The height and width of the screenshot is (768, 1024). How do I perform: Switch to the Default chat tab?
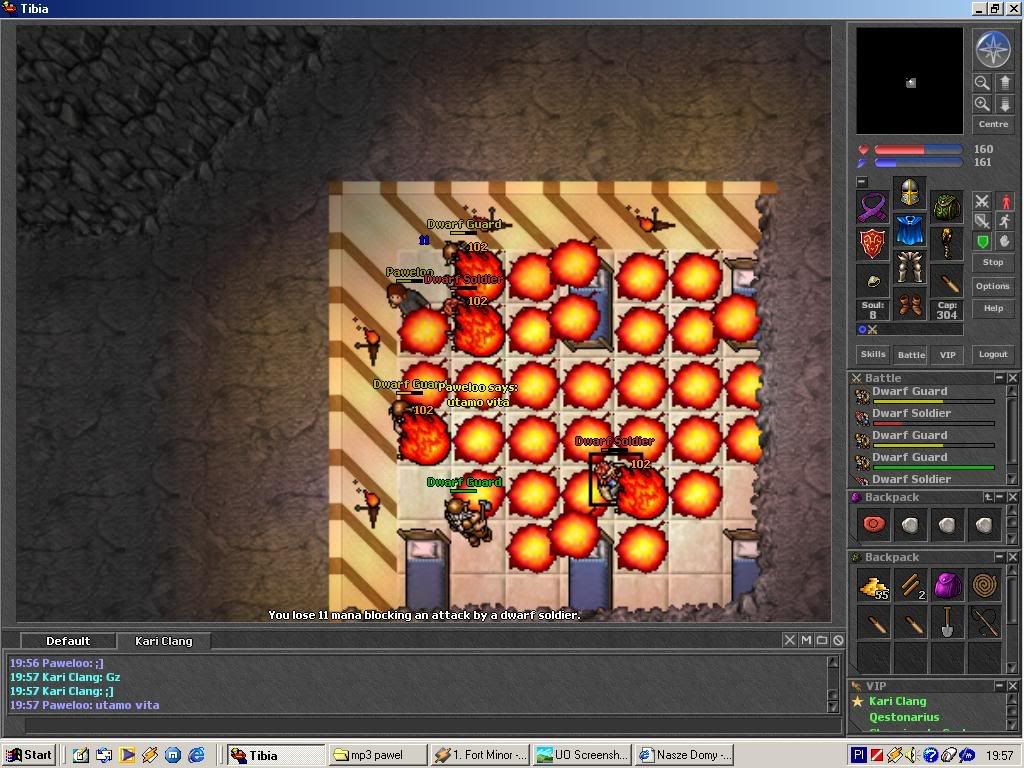point(68,641)
